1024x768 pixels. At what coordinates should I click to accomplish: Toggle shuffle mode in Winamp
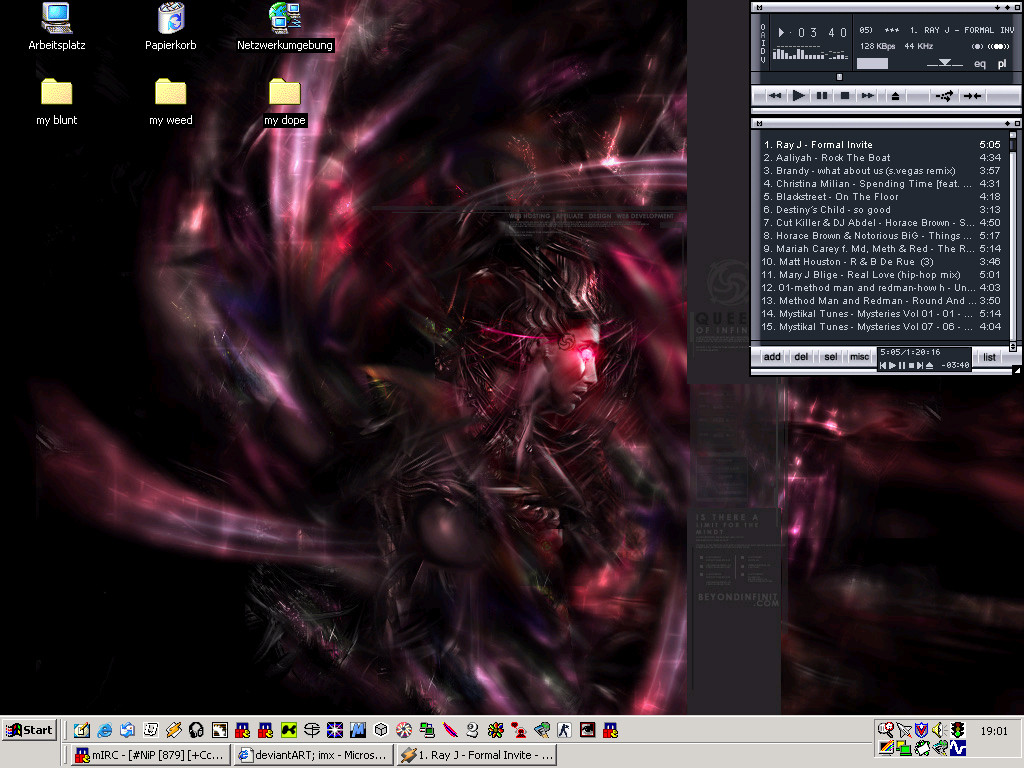coord(944,96)
